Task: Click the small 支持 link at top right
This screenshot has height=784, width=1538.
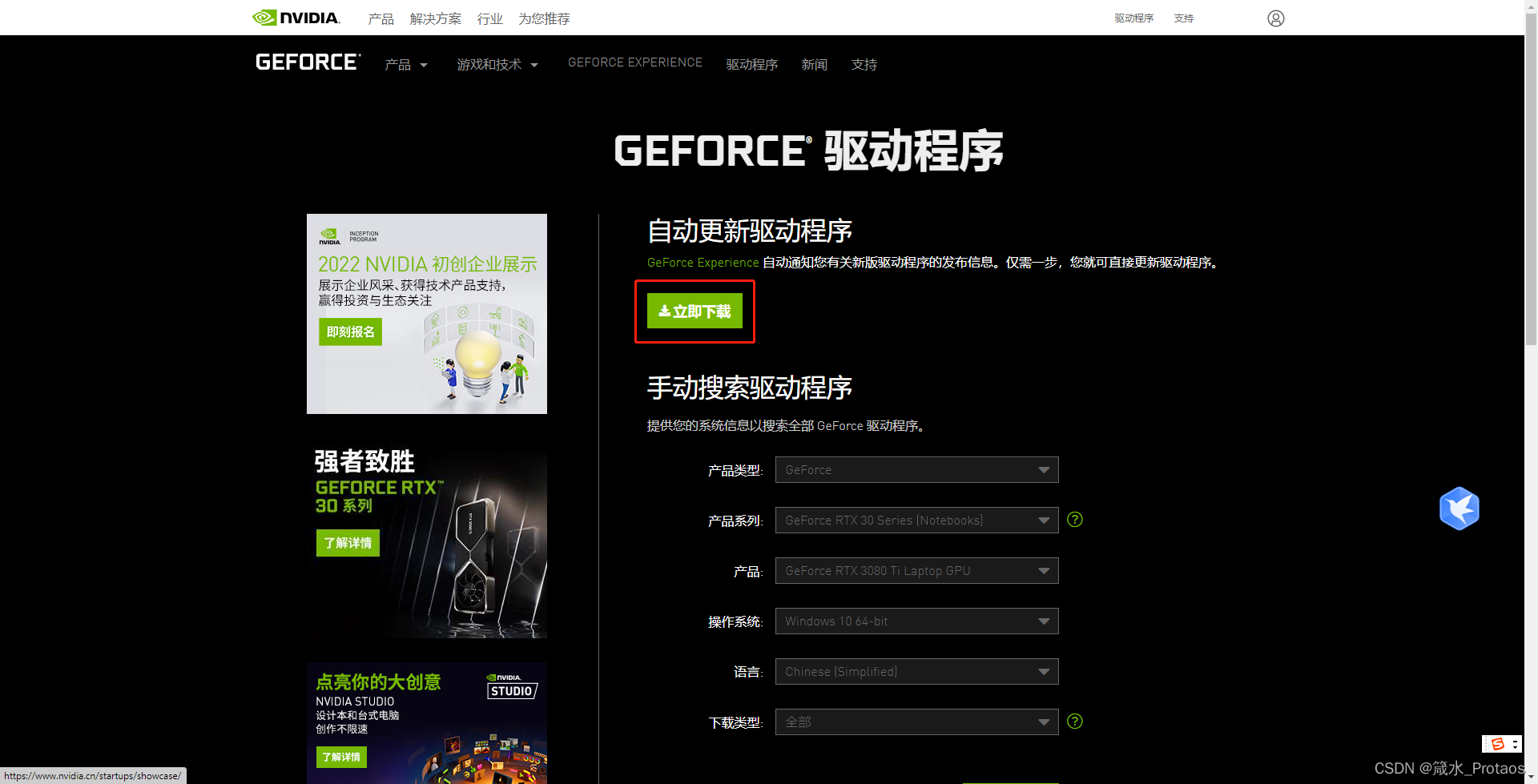Action: point(1184,18)
